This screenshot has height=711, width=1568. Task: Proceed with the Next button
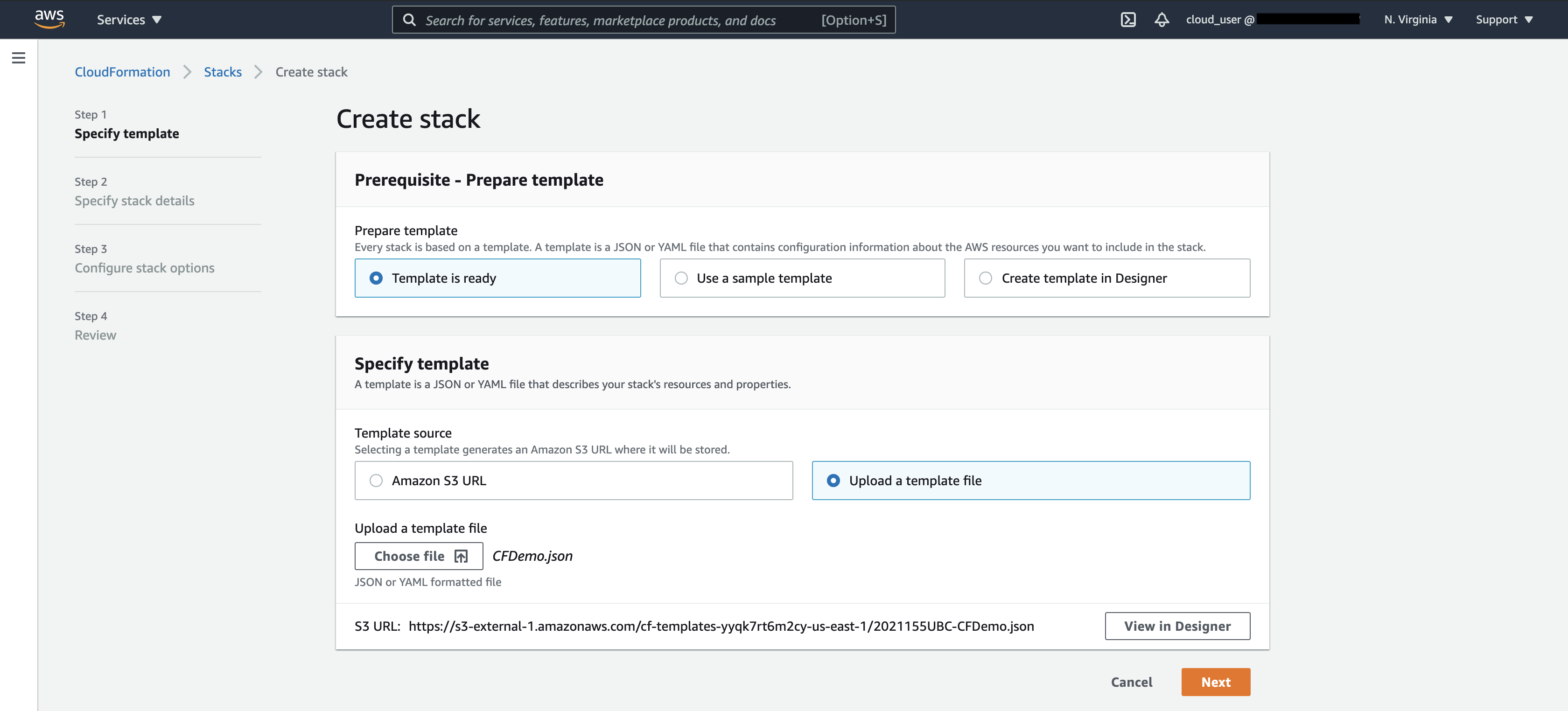[1216, 682]
